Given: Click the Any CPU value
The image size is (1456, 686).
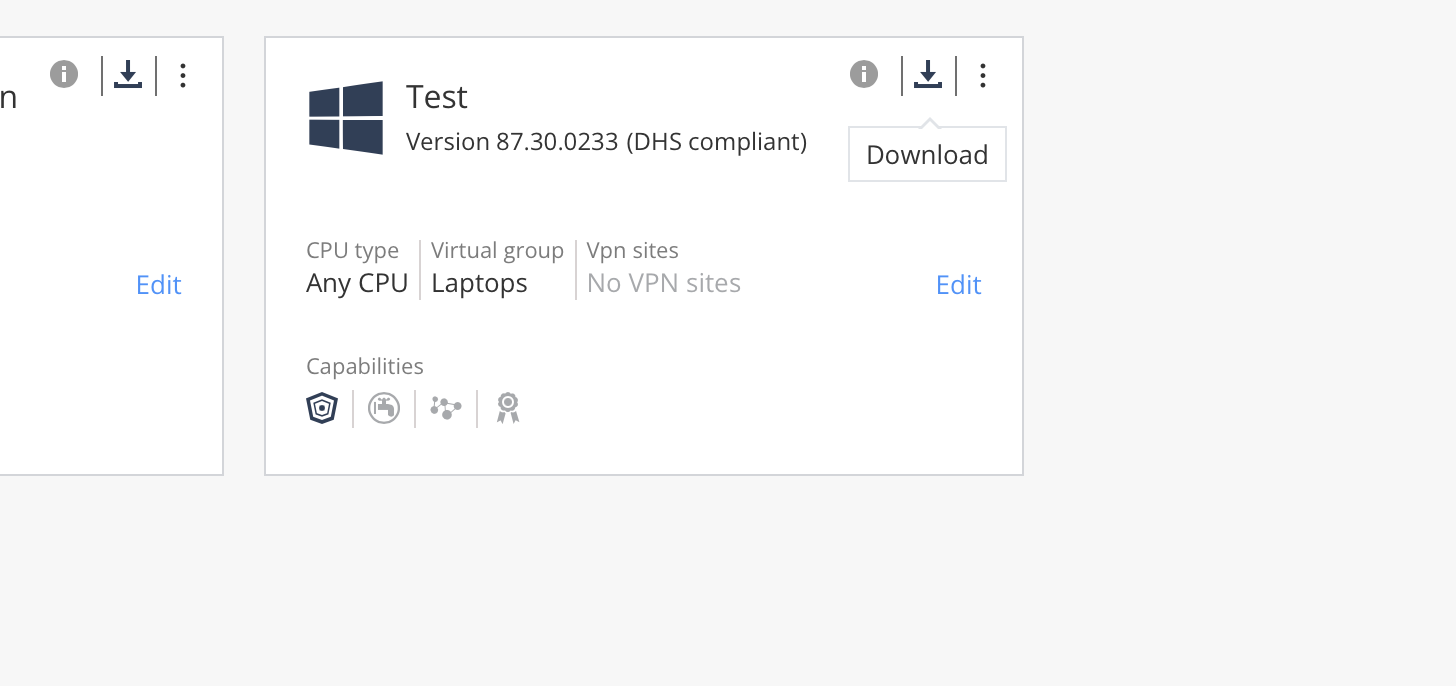Looking at the screenshot, I should point(357,284).
